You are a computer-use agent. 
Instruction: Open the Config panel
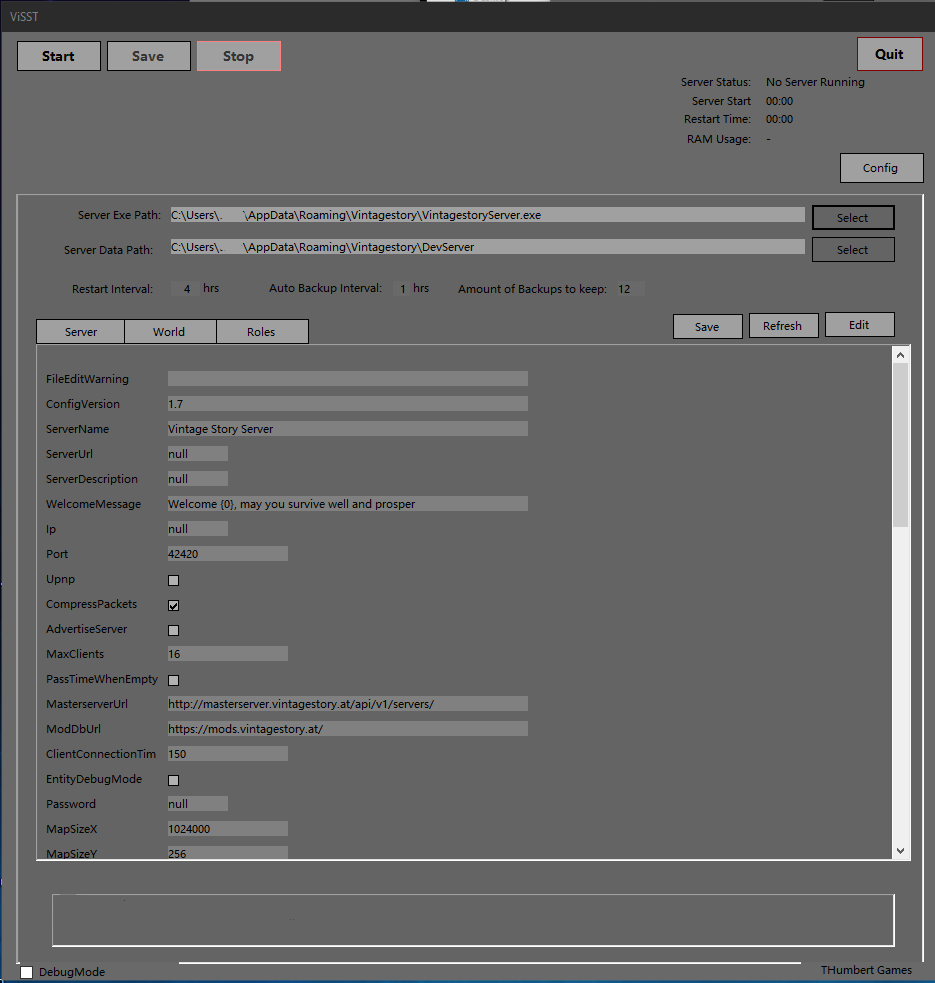point(880,168)
